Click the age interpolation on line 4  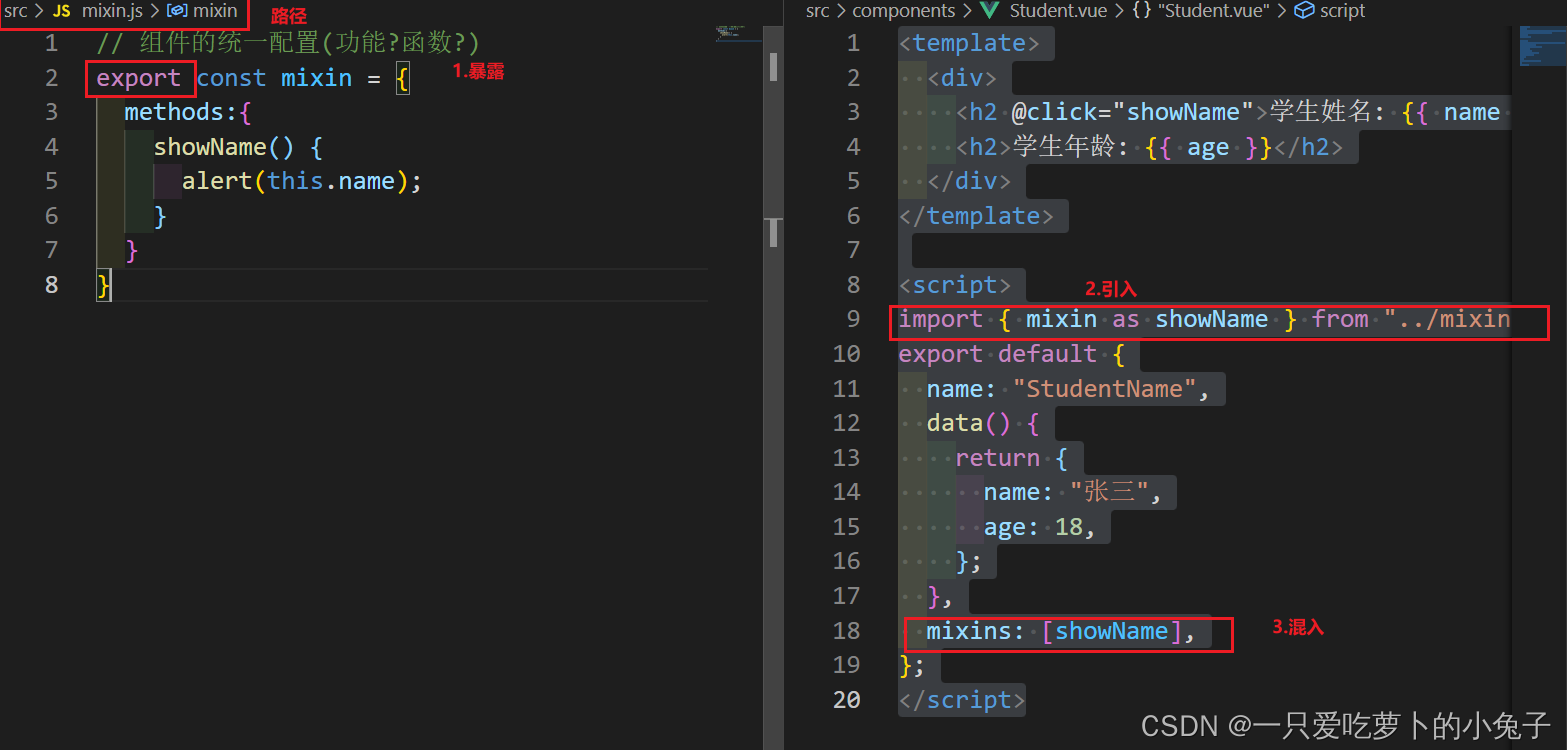click(x=1208, y=147)
